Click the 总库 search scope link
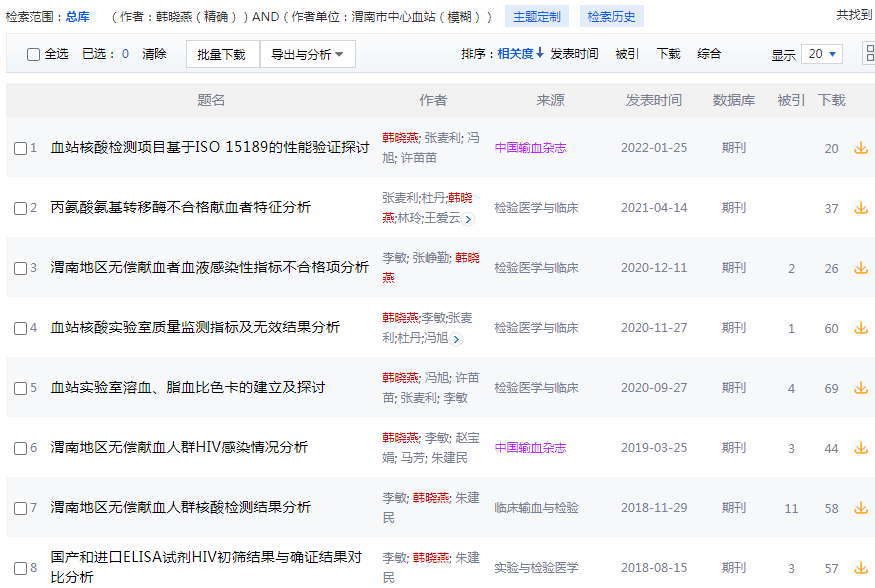 pyautogui.click(x=78, y=17)
